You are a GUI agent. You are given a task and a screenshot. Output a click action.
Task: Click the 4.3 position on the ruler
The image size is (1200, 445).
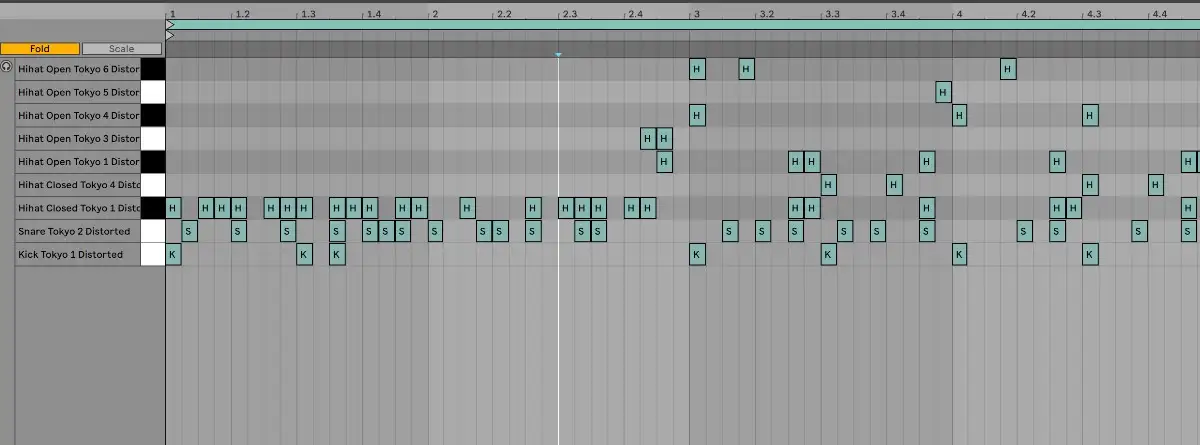coord(1093,14)
